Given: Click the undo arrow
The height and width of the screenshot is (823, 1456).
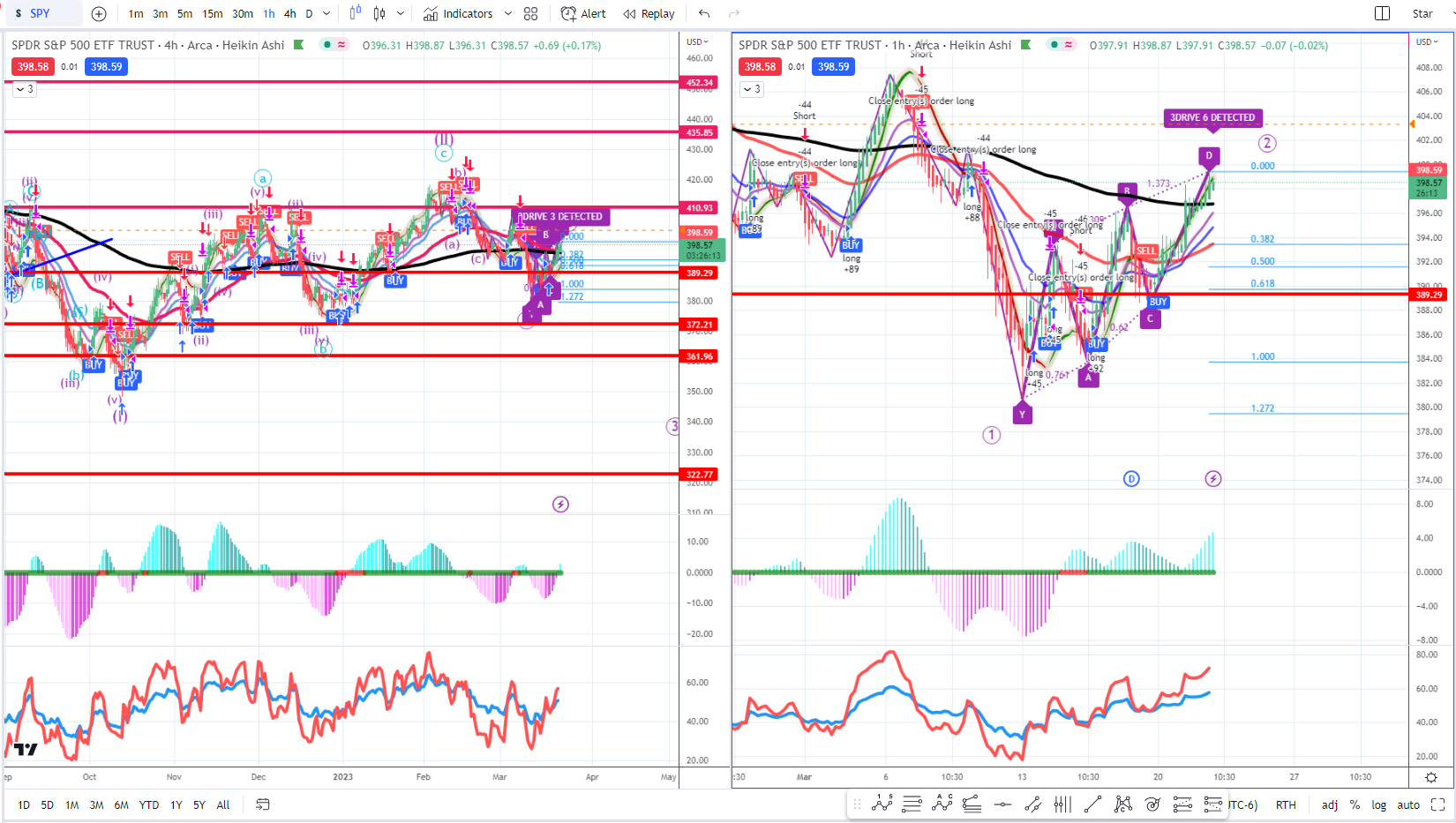Looking at the screenshot, I should (x=703, y=13).
